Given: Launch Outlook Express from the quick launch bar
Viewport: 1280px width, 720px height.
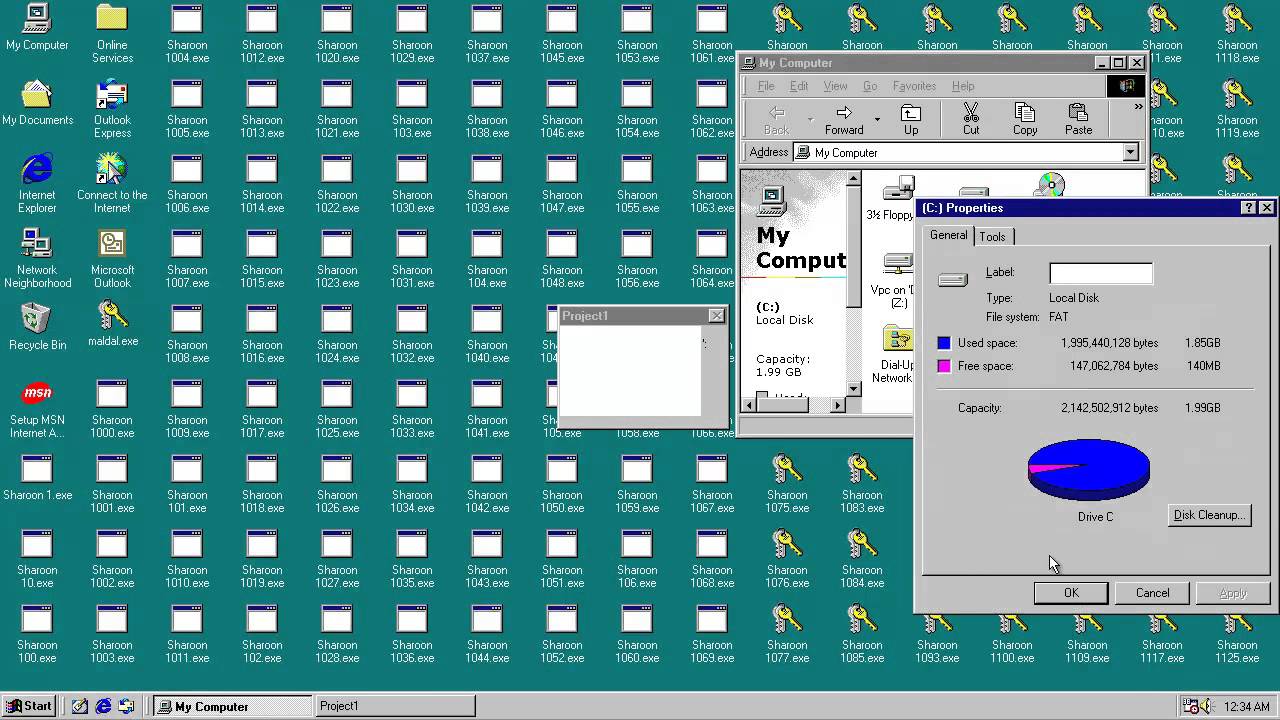Looking at the screenshot, I should [126, 706].
